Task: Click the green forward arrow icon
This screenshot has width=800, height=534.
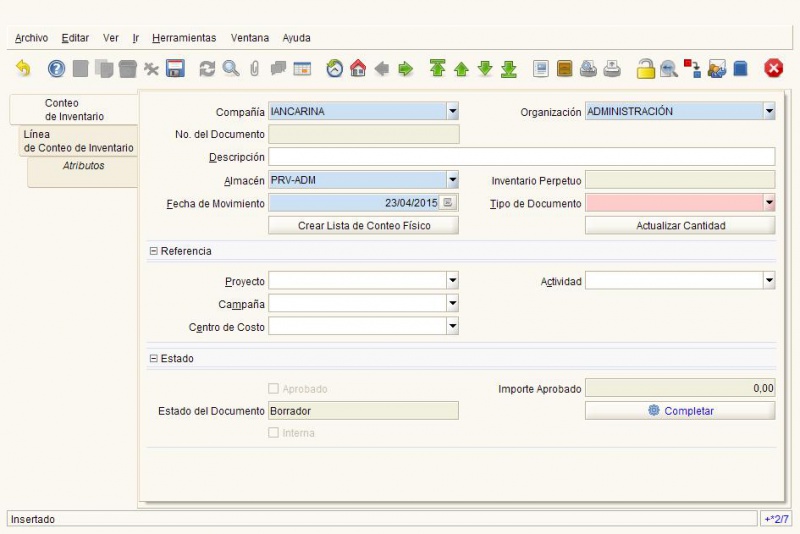Action: [x=406, y=68]
